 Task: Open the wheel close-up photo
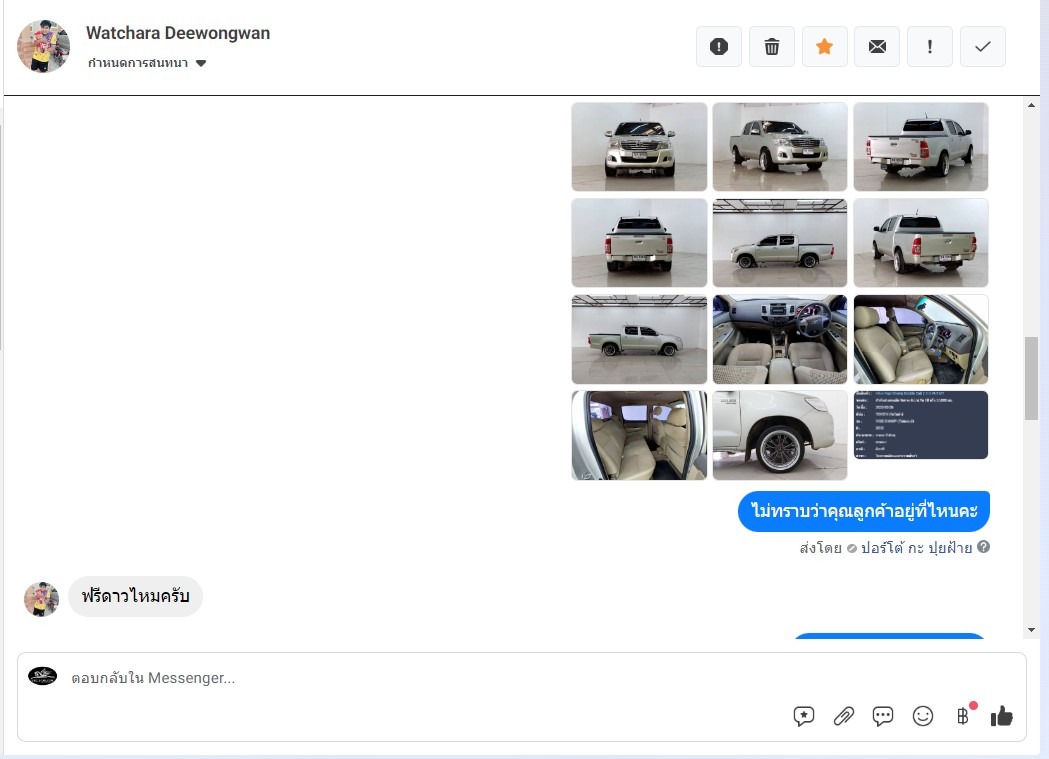pyautogui.click(x=779, y=435)
